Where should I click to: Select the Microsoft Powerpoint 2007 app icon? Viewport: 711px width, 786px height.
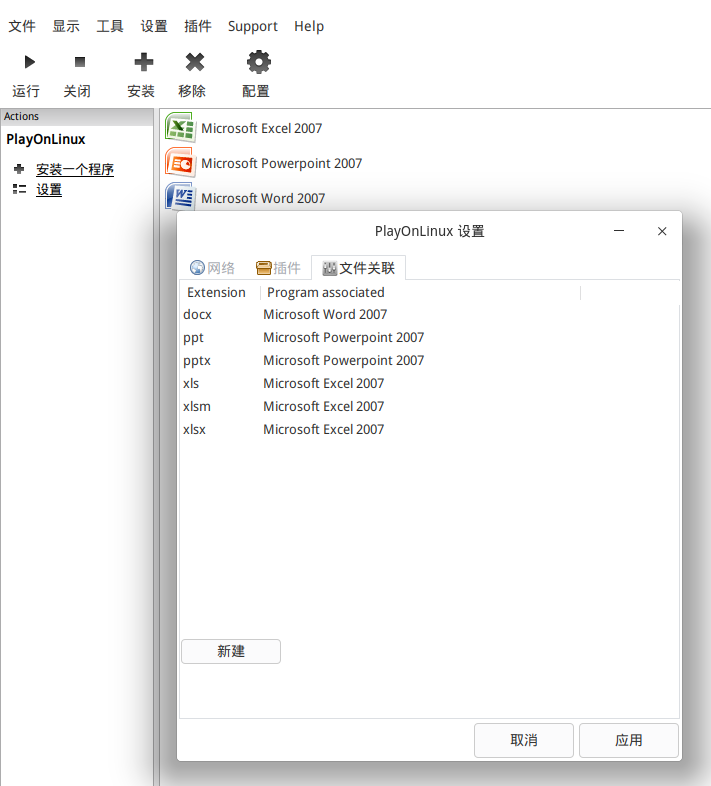click(180, 163)
